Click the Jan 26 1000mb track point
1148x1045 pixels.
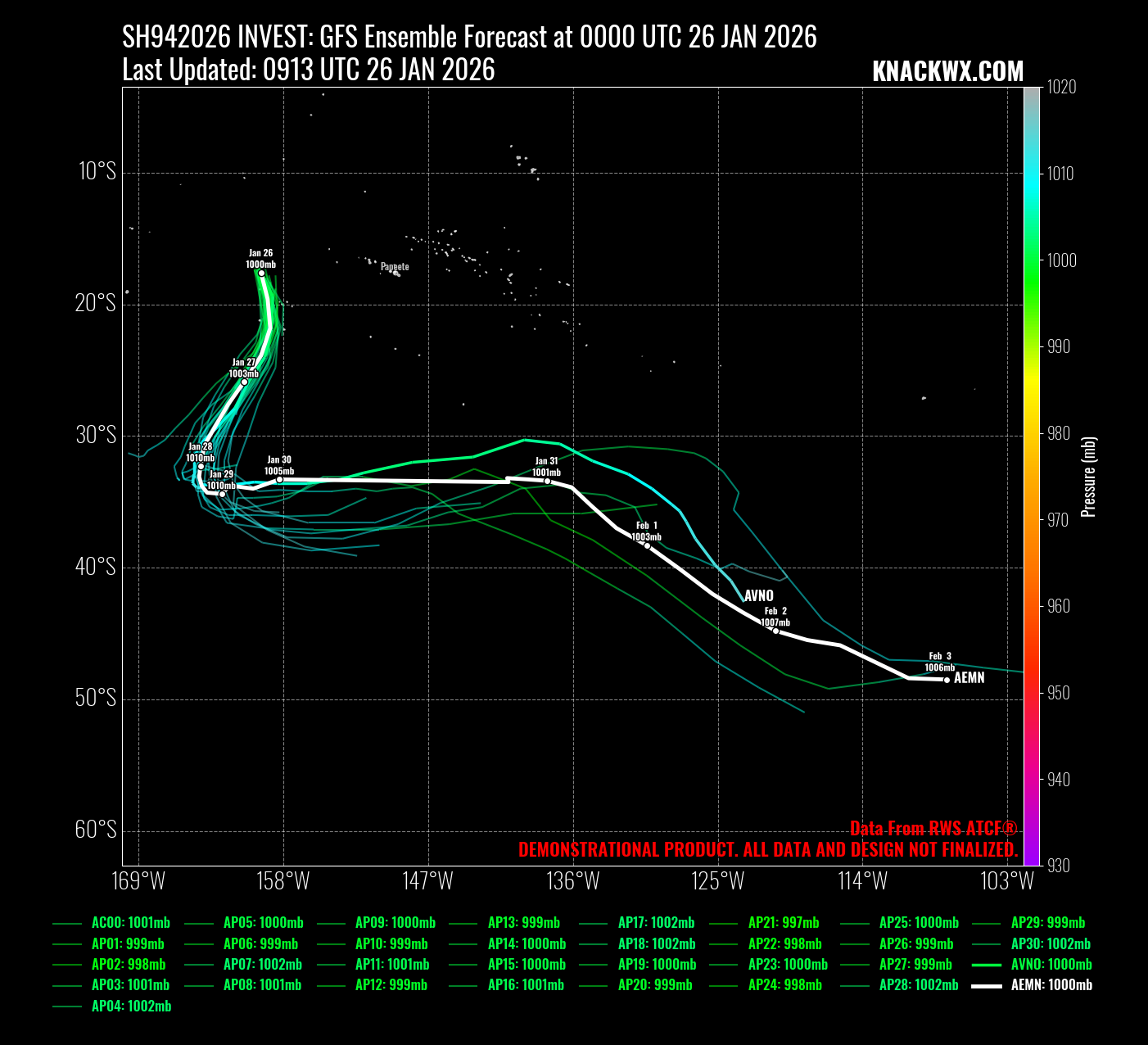(x=261, y=273)
